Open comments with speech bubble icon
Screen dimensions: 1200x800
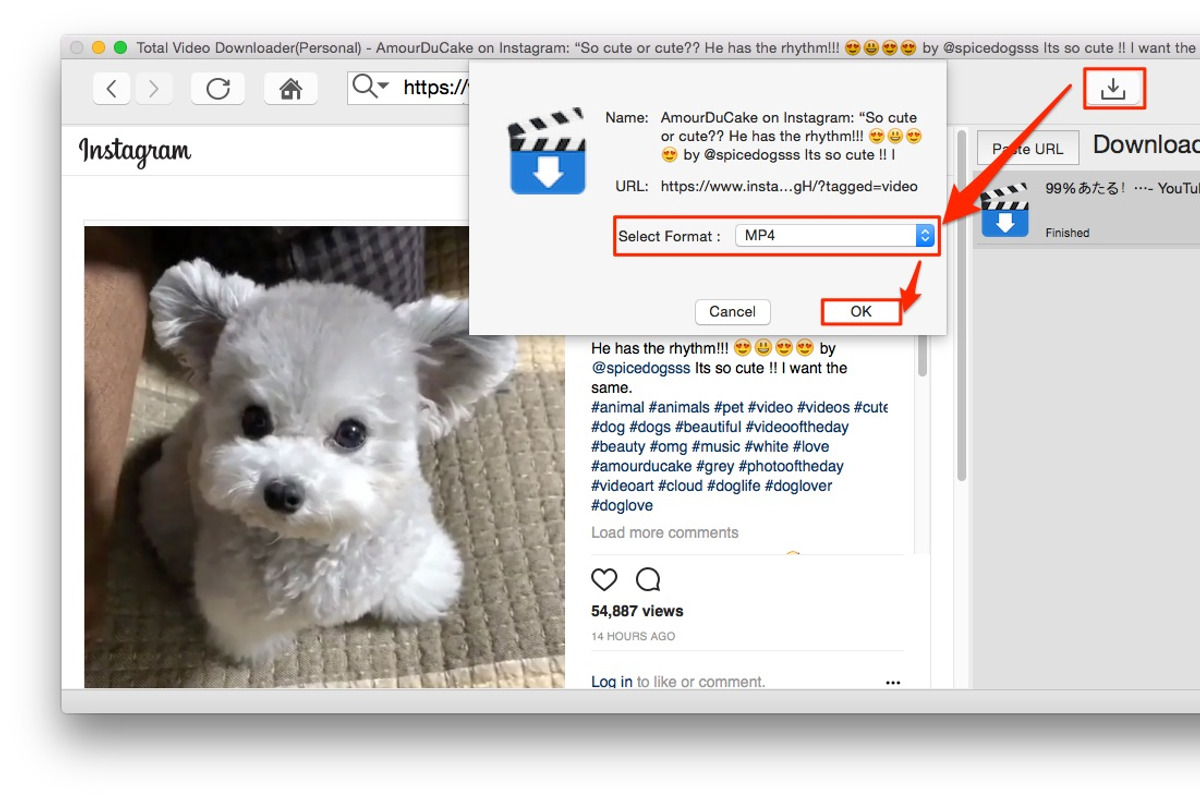click(648, 579)
